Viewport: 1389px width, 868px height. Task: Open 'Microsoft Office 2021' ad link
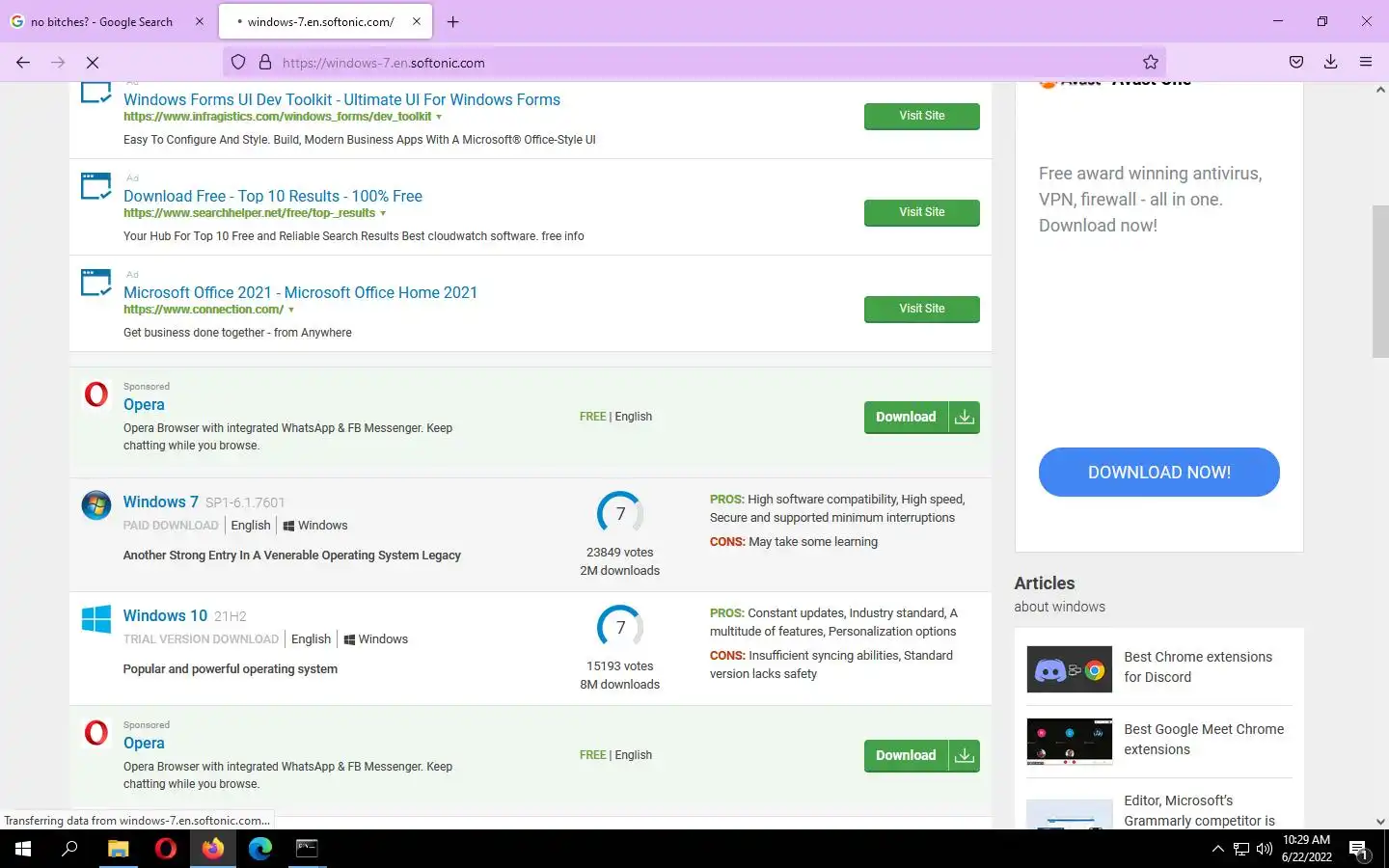pos(300,292)
